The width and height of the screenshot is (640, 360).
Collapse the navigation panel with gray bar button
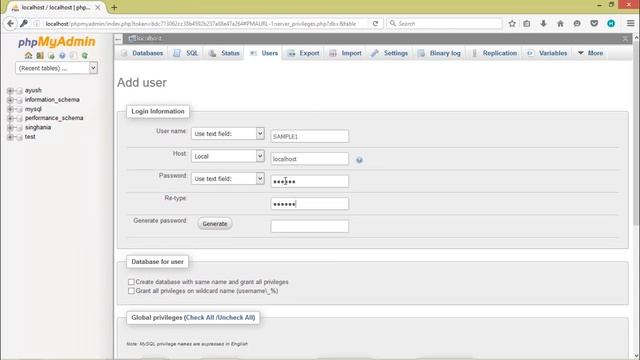click(118, 39)
